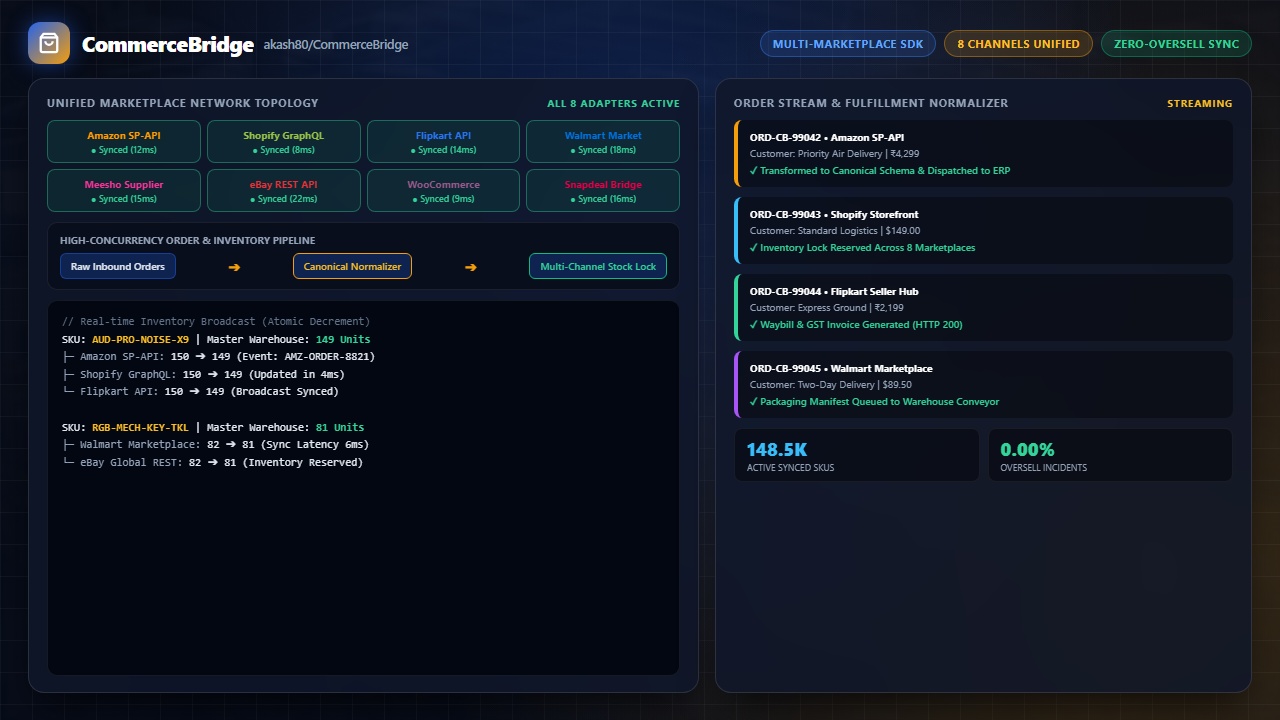Open the WooCommerce adapter card

point(443,191)
